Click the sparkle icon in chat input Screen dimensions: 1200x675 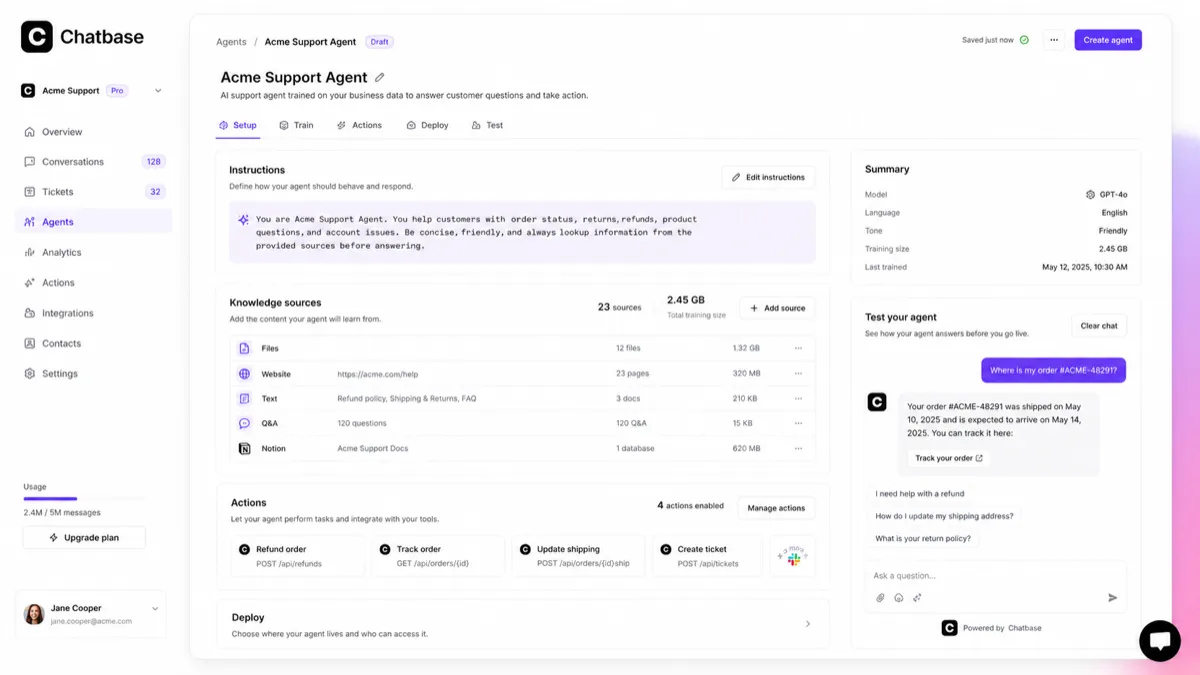pos(917,598)
